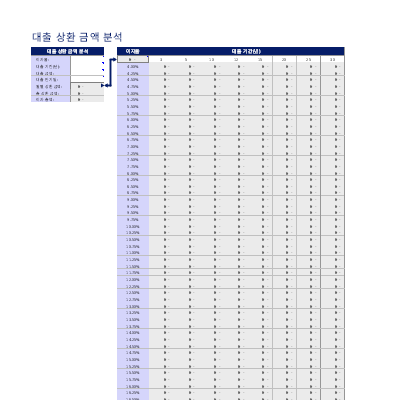Click the 3 year column header
This screenshot has height=400, width=397.
(x=161, y=59)
